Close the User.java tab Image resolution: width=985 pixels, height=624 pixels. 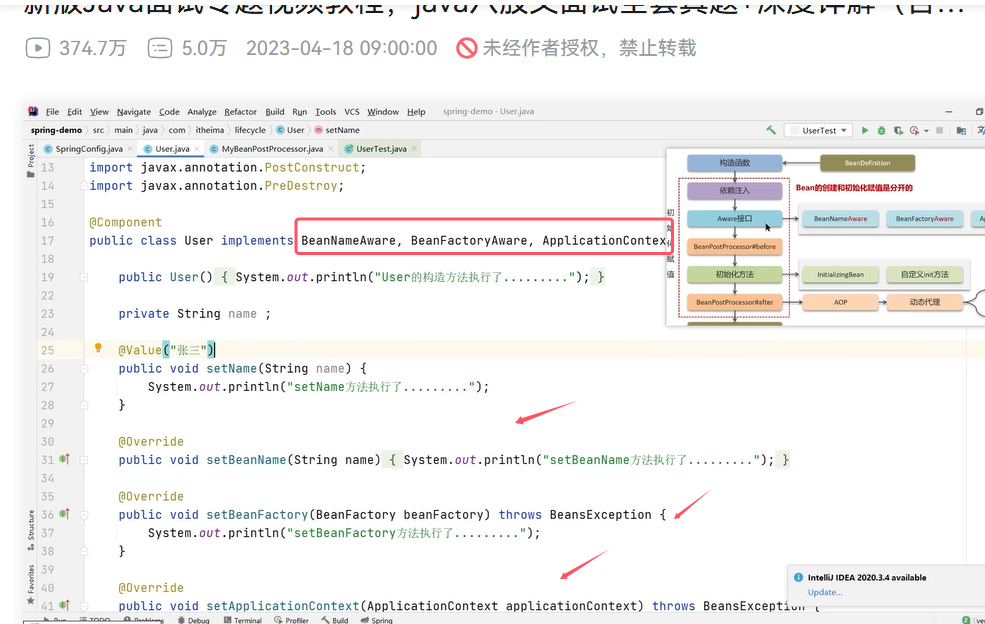[x=197, y=149]
